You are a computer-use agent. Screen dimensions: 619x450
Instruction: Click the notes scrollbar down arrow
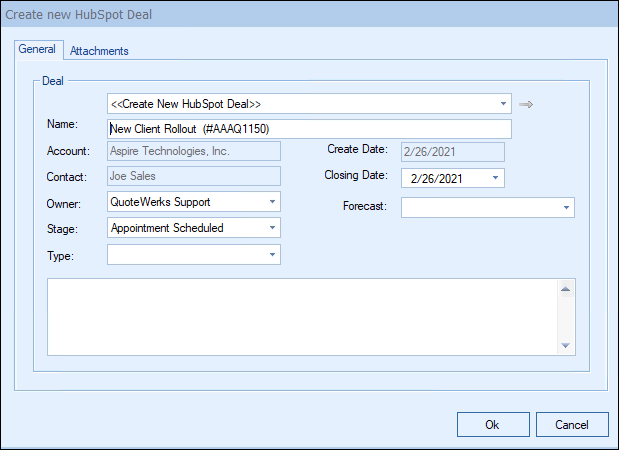point(565,345)
